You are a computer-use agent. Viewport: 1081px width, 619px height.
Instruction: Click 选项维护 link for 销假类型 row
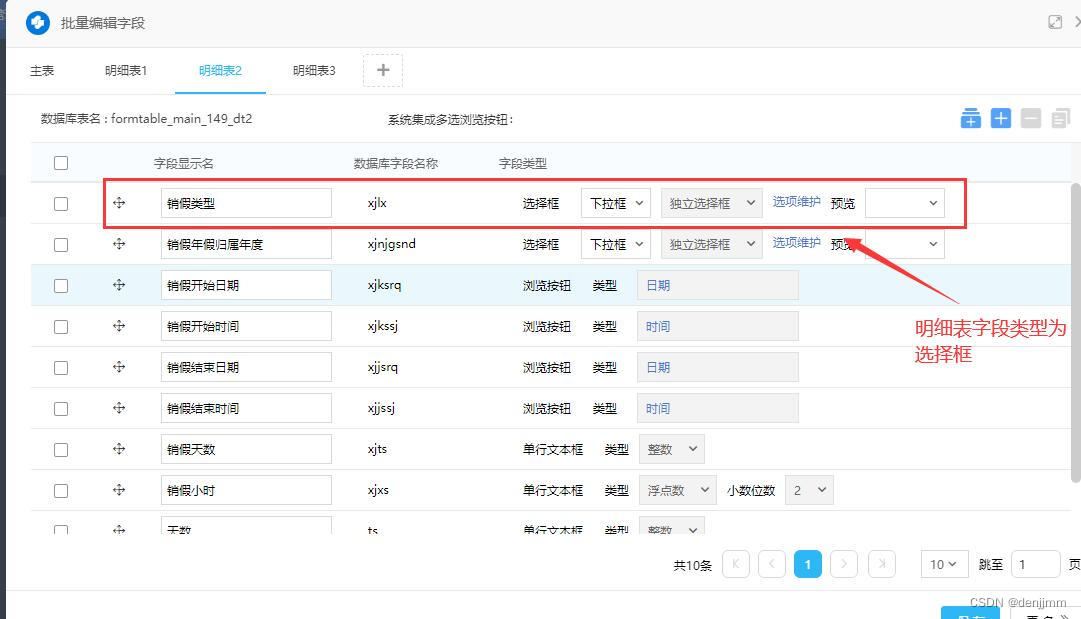[x=796, y=202]
